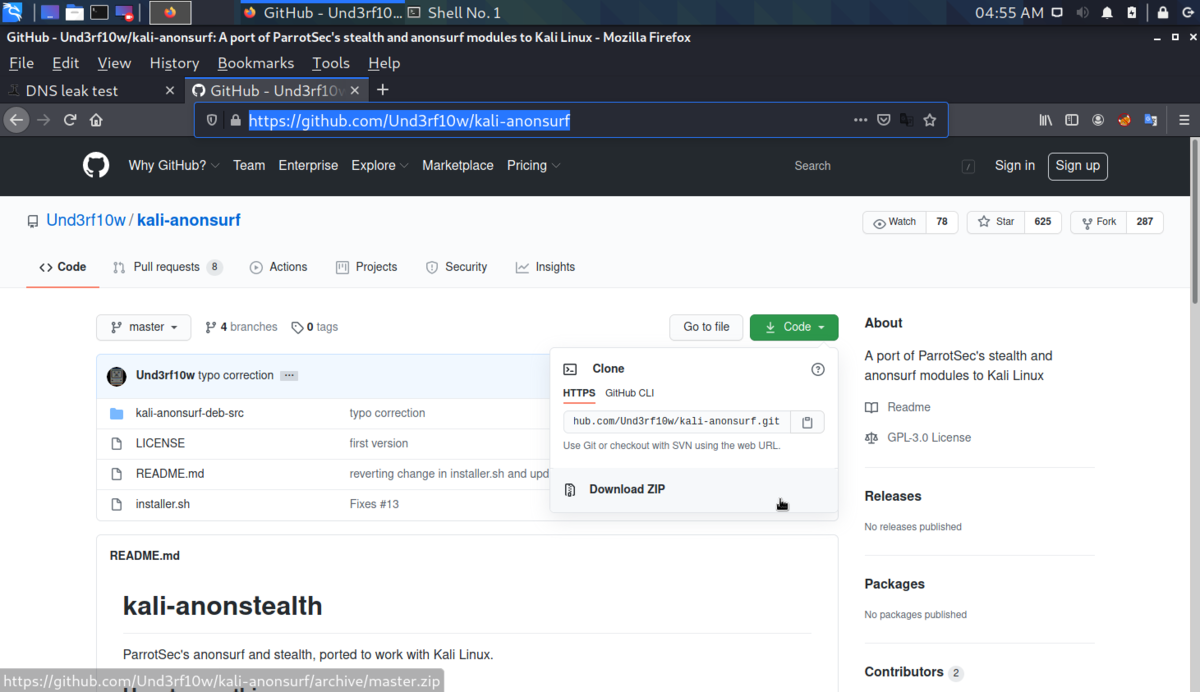Save the page to Pocket
This screenshot has height=692, width=1200.
(x=884, y=120)
